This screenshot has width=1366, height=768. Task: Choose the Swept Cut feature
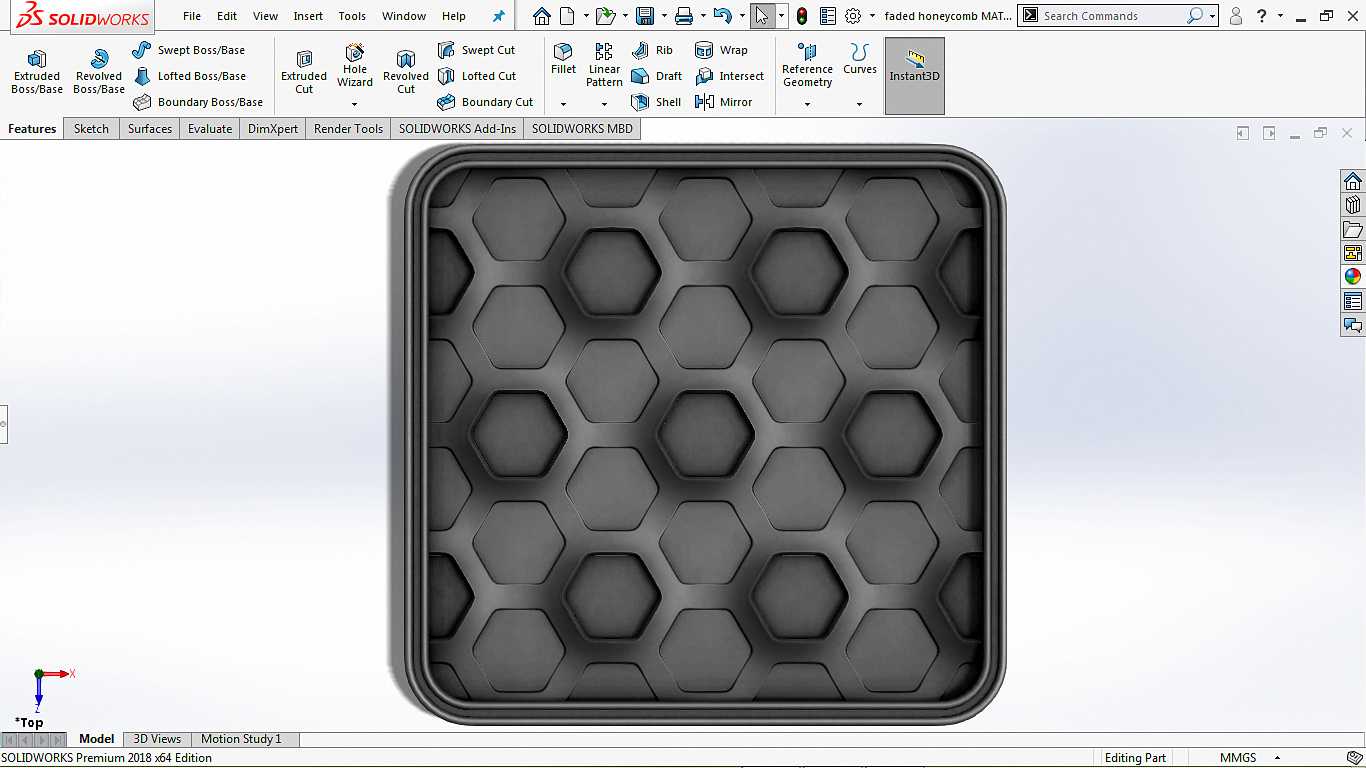point(476,50)
